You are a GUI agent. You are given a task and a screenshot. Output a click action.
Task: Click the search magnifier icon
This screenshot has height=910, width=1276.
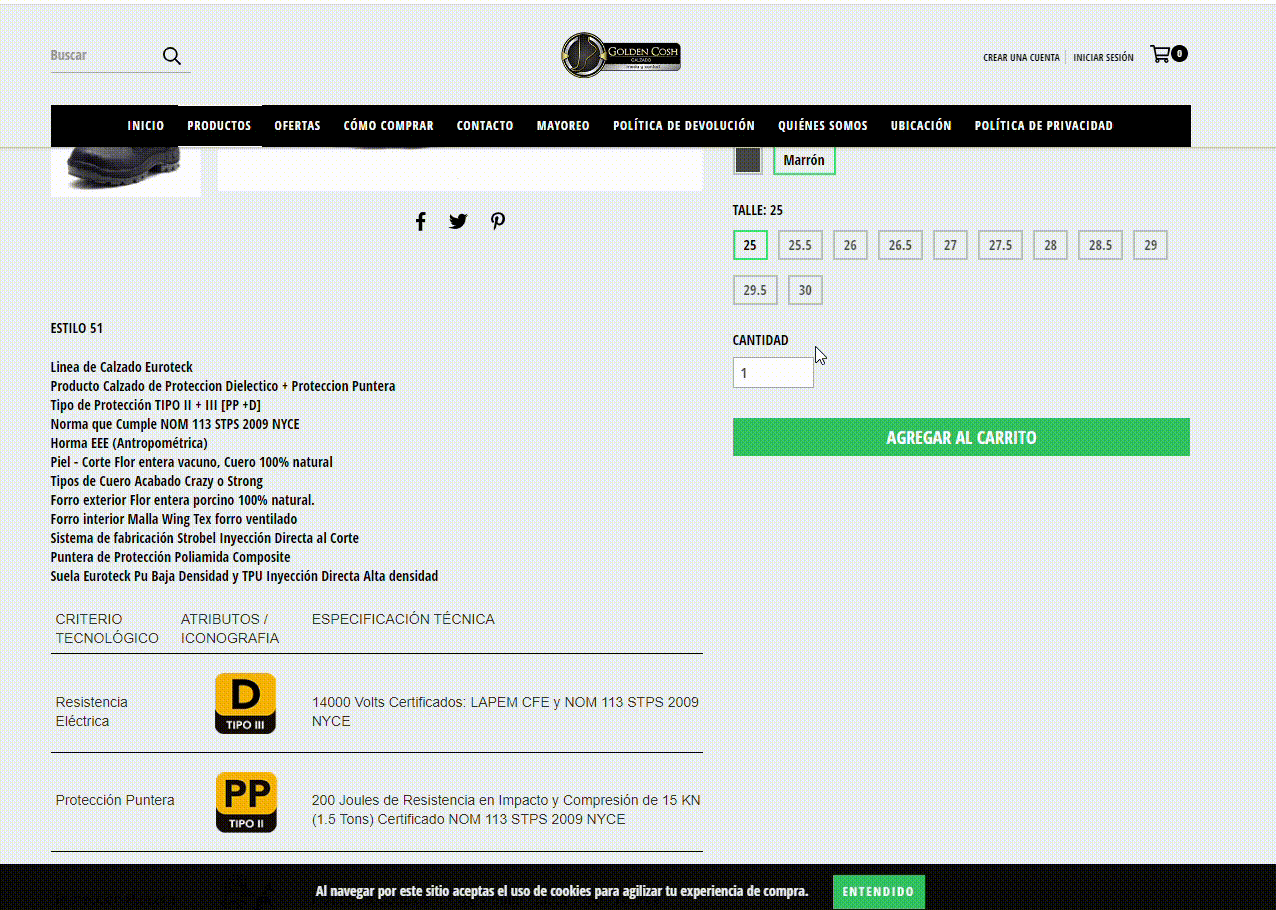pos(172,56)
